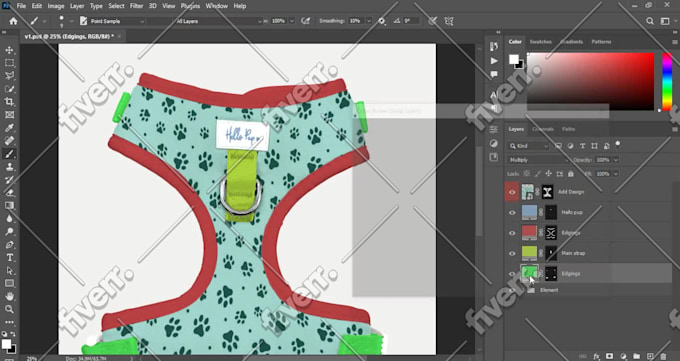Create a new layer

click(650, 356)
